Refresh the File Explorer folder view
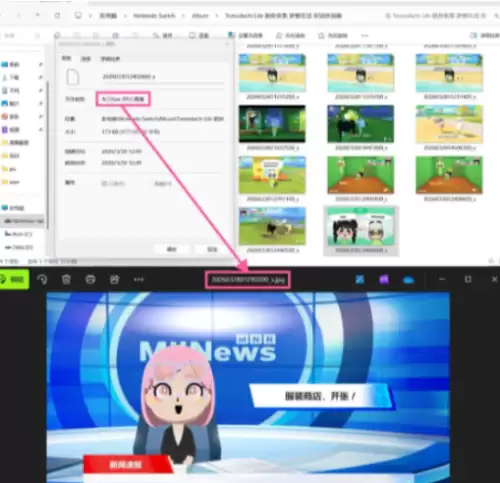500x483 pixels. (57, 15)
